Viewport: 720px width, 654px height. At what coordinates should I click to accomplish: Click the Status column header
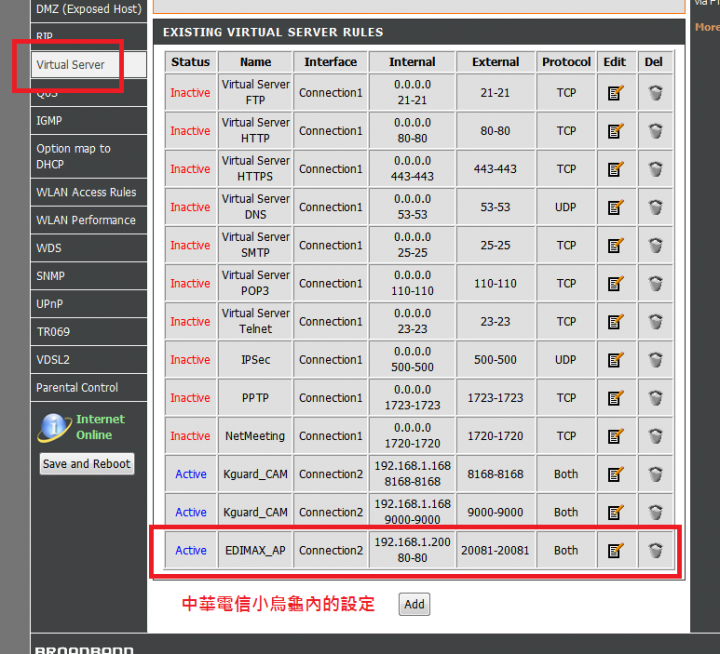point(191,62)
